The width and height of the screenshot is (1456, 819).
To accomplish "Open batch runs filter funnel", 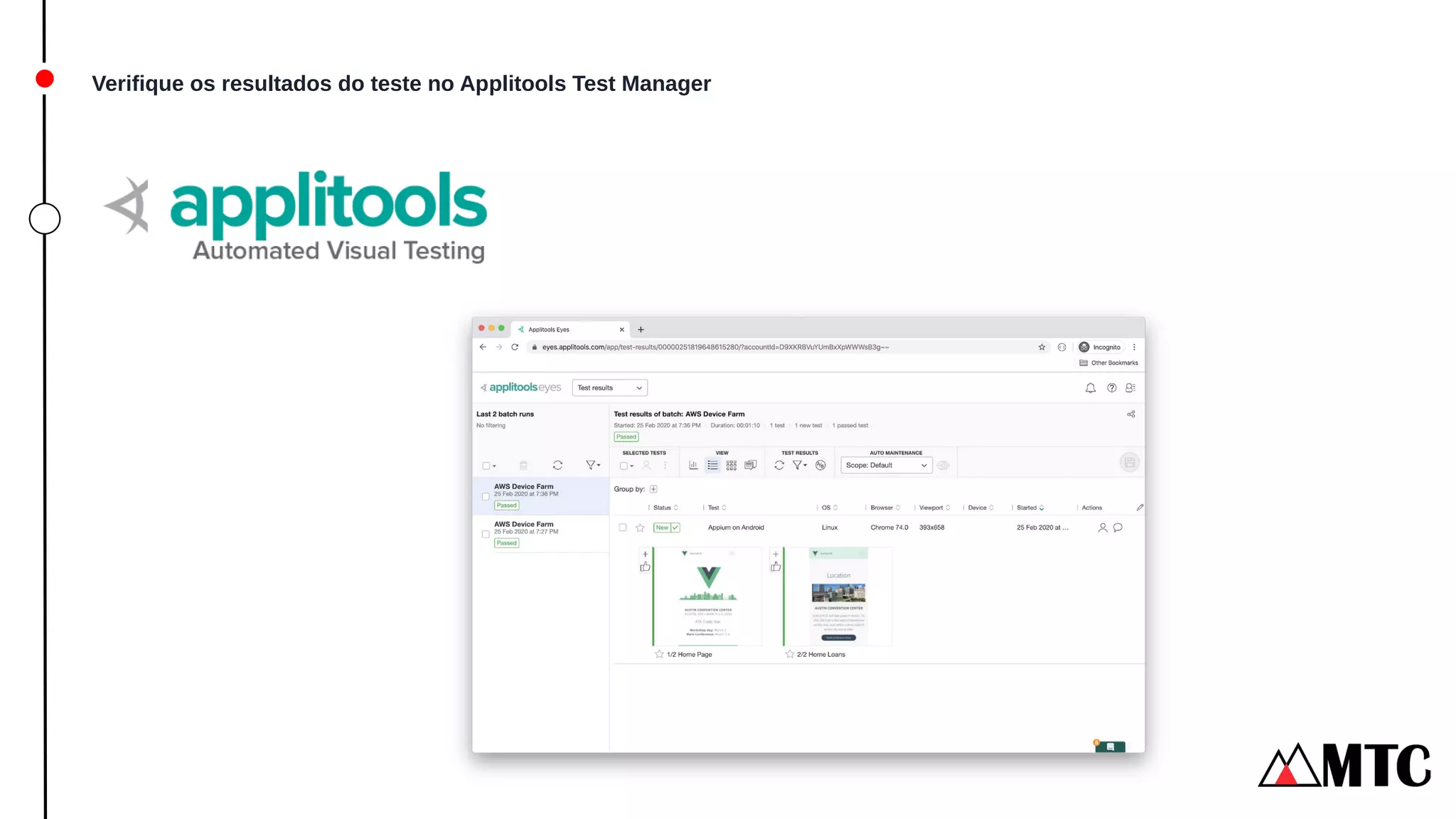I will point(592,466).
